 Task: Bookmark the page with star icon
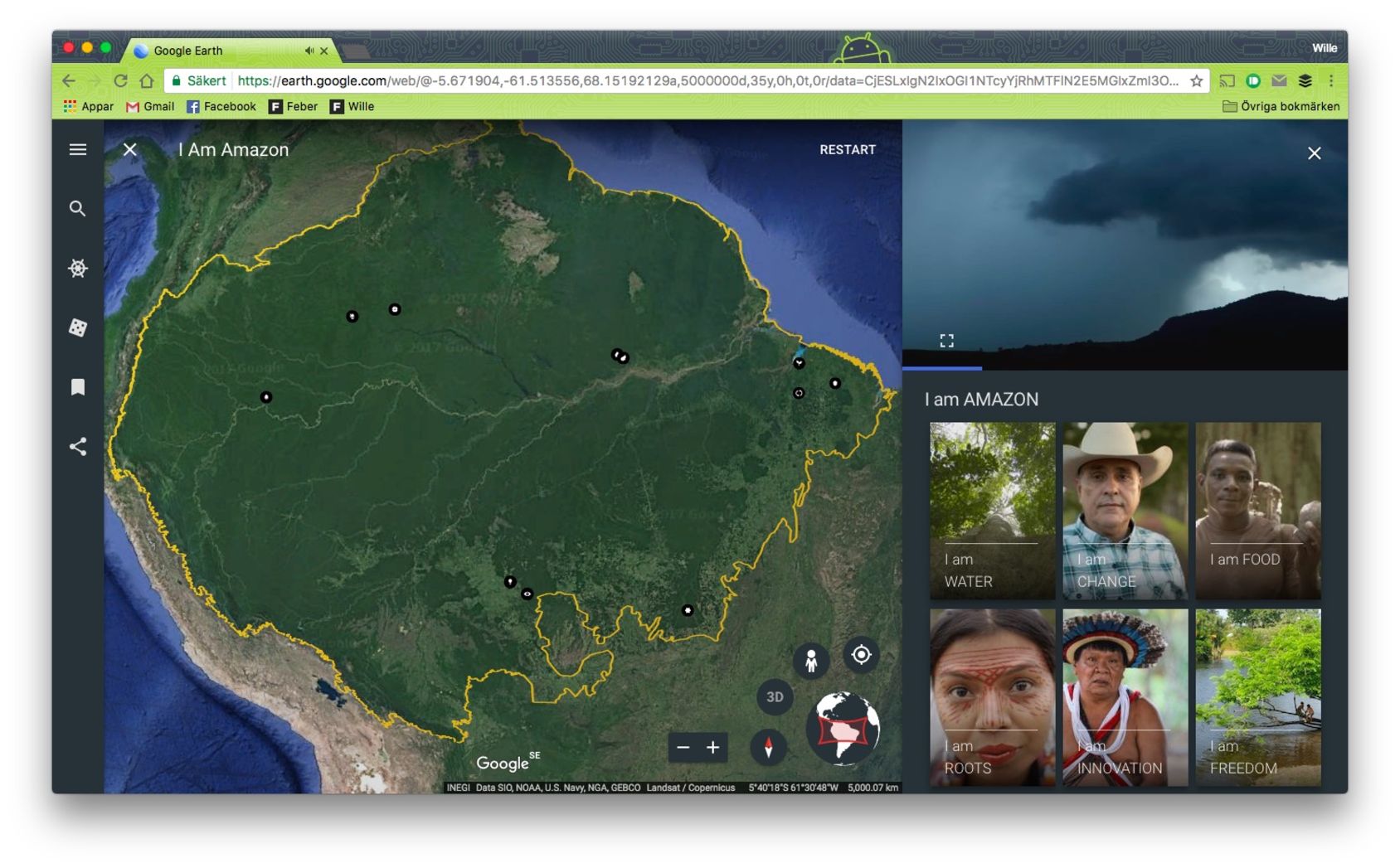point(1196,81)
